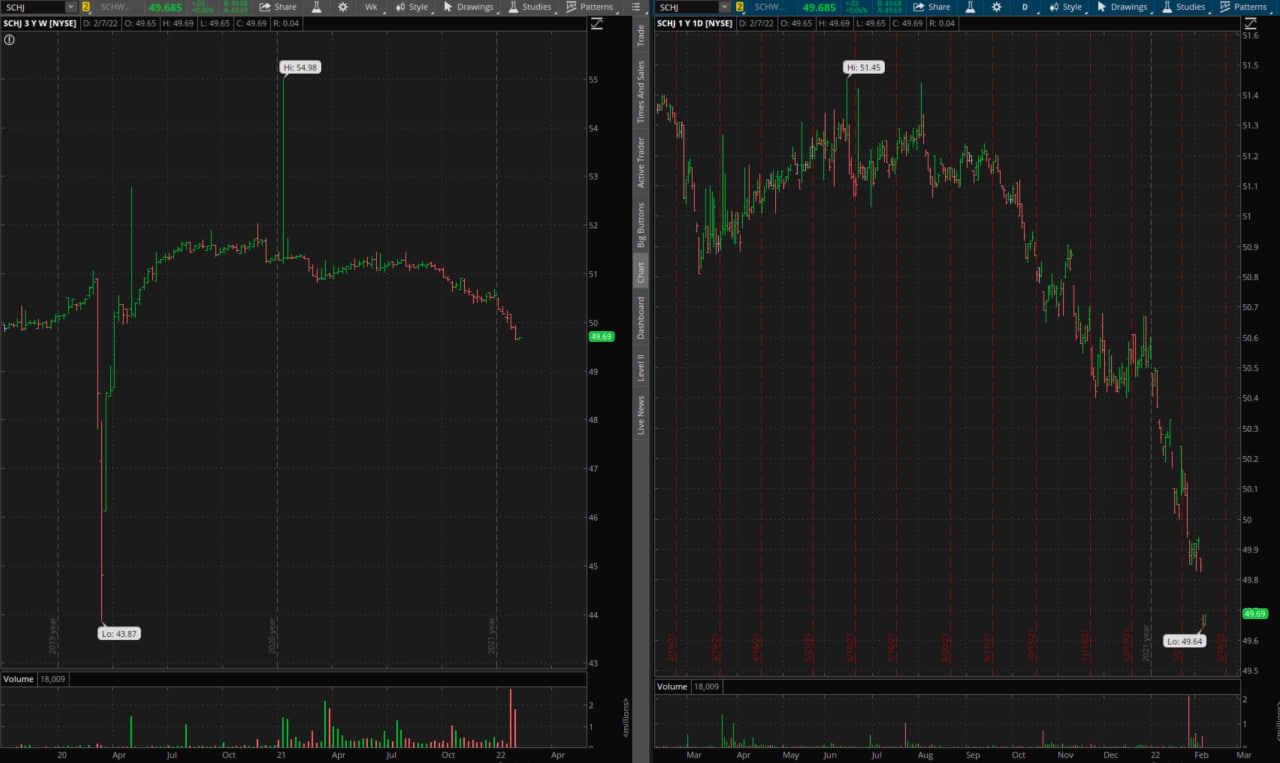Open chart settings gear in right chart
Viewport: 1280px width, 763px height.
click(997, 7)
